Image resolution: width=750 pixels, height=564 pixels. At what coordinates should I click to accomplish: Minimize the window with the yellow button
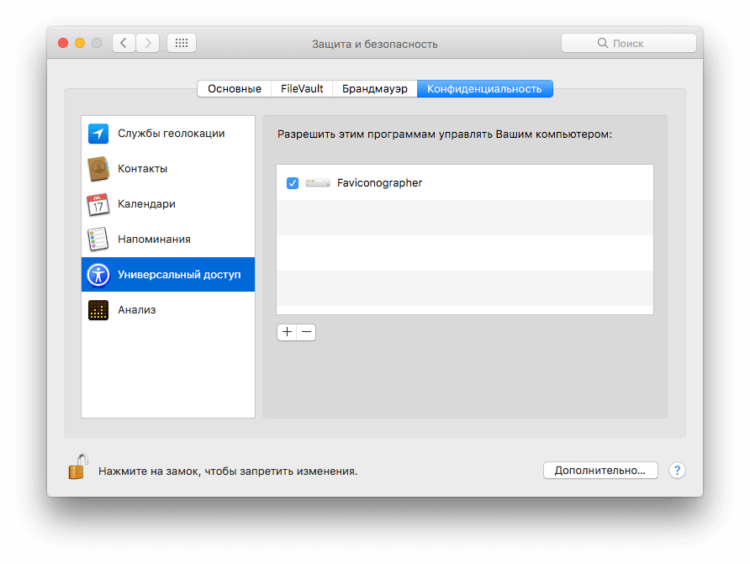[80, 43]
